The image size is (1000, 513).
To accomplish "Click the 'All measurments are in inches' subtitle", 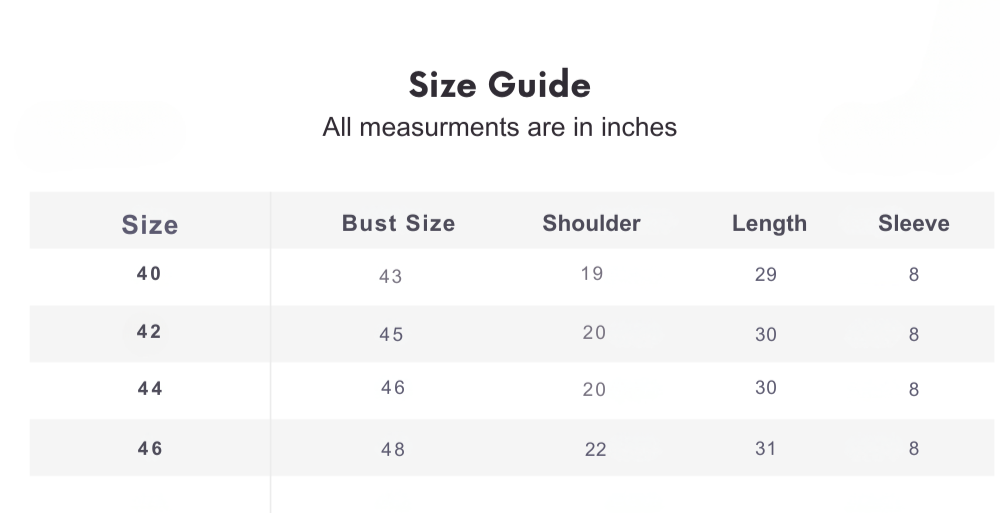I will [499, 128].
